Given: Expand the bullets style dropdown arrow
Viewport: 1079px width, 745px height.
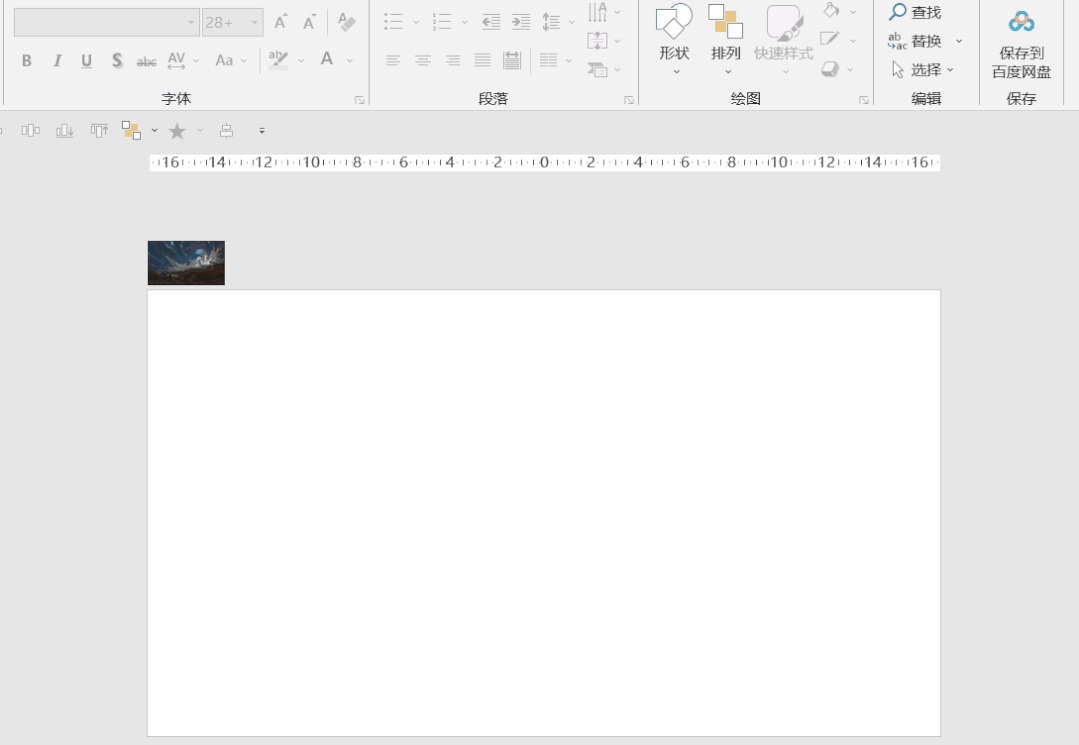Looking at the screenshot, I should [x=416, y=22].
